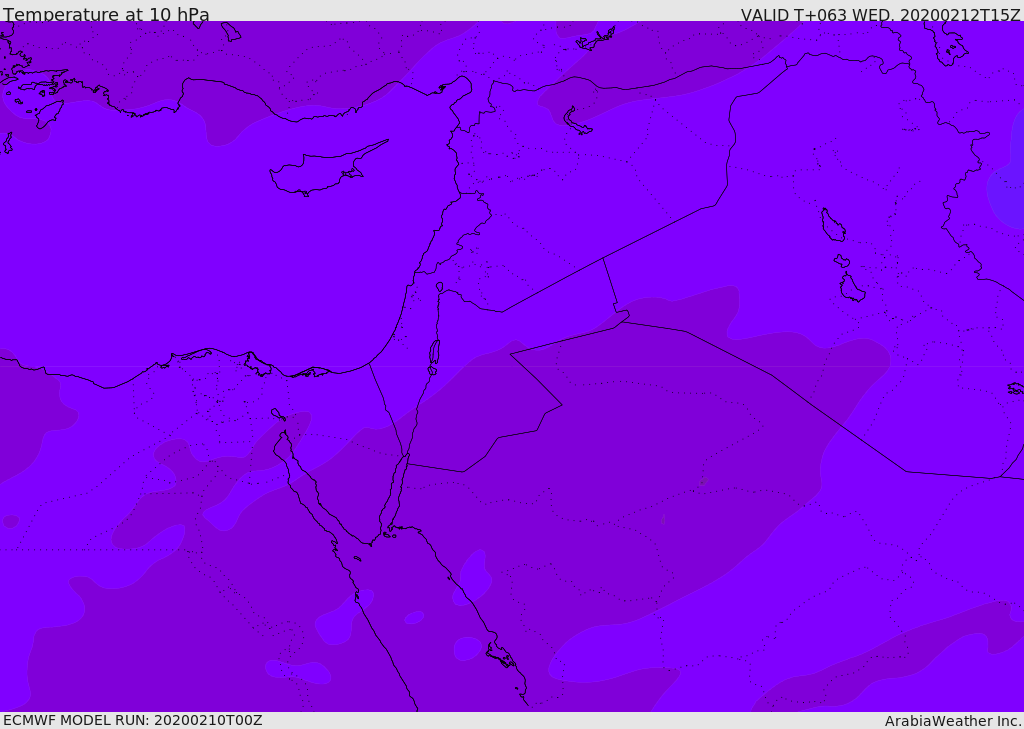Image resolution: width=1024 pixels, height=729 pixels.
Task: Click the 'VALID T+063 WED. 20200212T15Z' label
Action: [880, 15]
